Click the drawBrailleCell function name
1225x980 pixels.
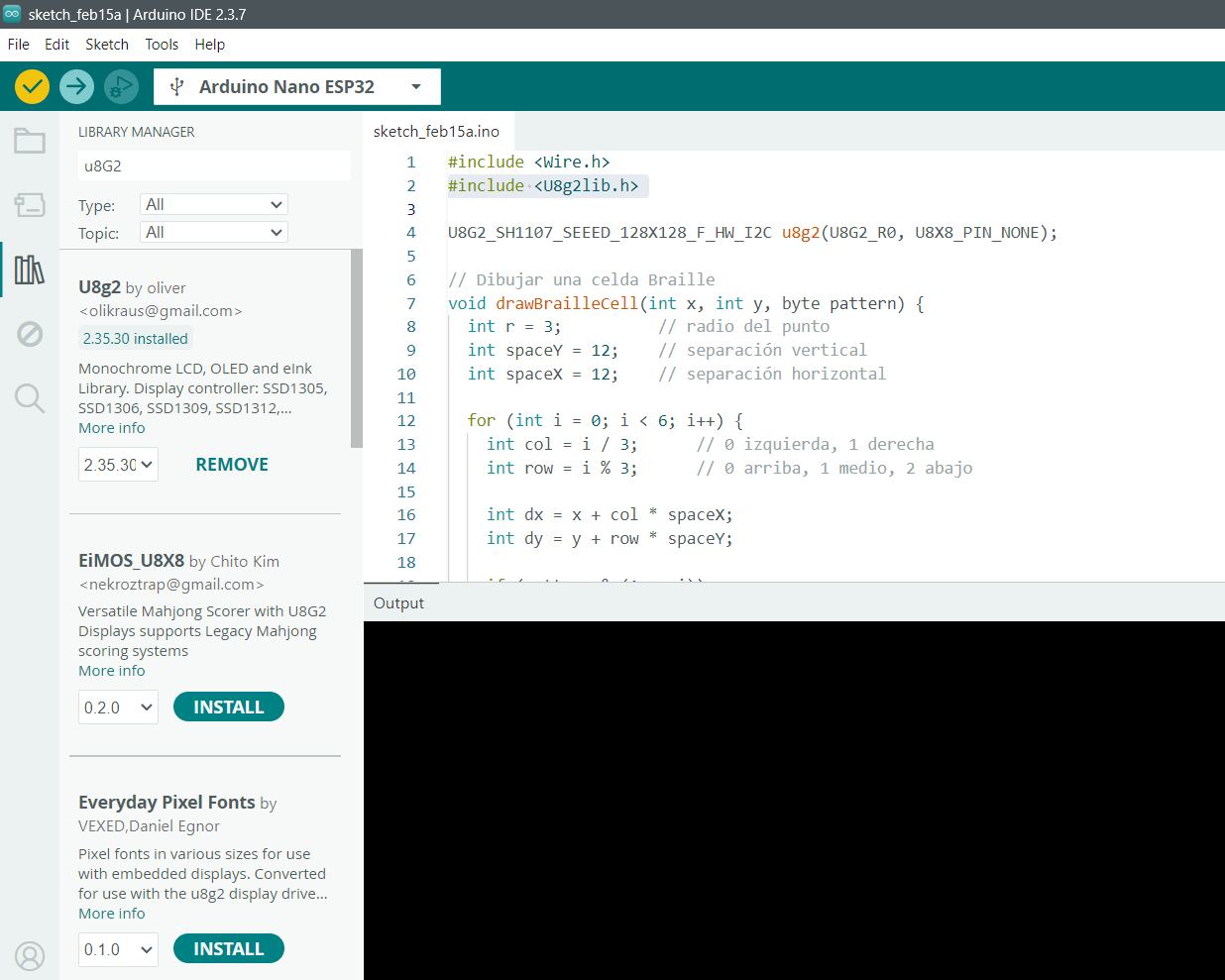coord(567,303)
